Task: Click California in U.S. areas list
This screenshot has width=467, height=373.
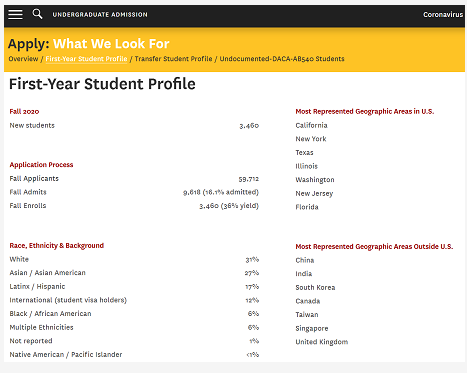Action: point(311,125)
